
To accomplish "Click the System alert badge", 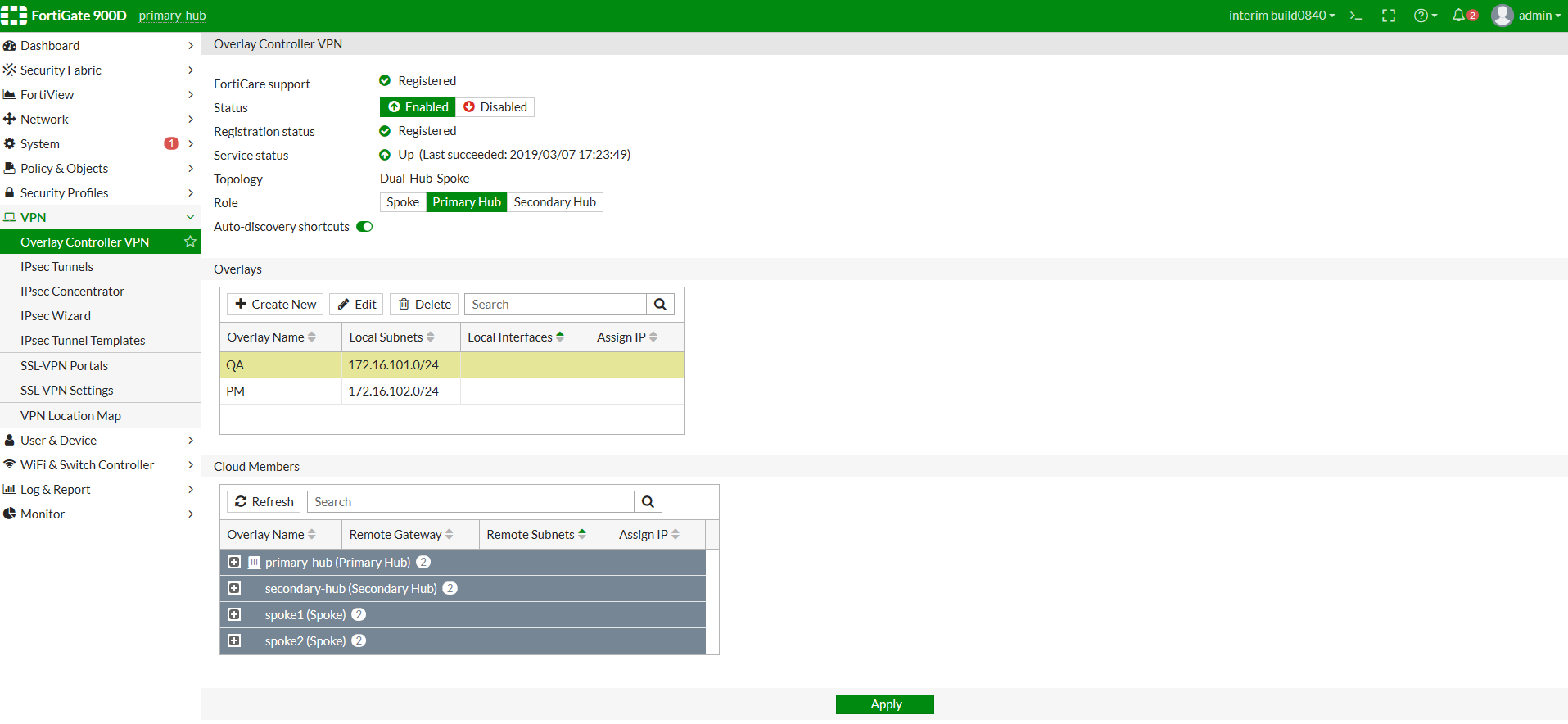I will (171, 143).
